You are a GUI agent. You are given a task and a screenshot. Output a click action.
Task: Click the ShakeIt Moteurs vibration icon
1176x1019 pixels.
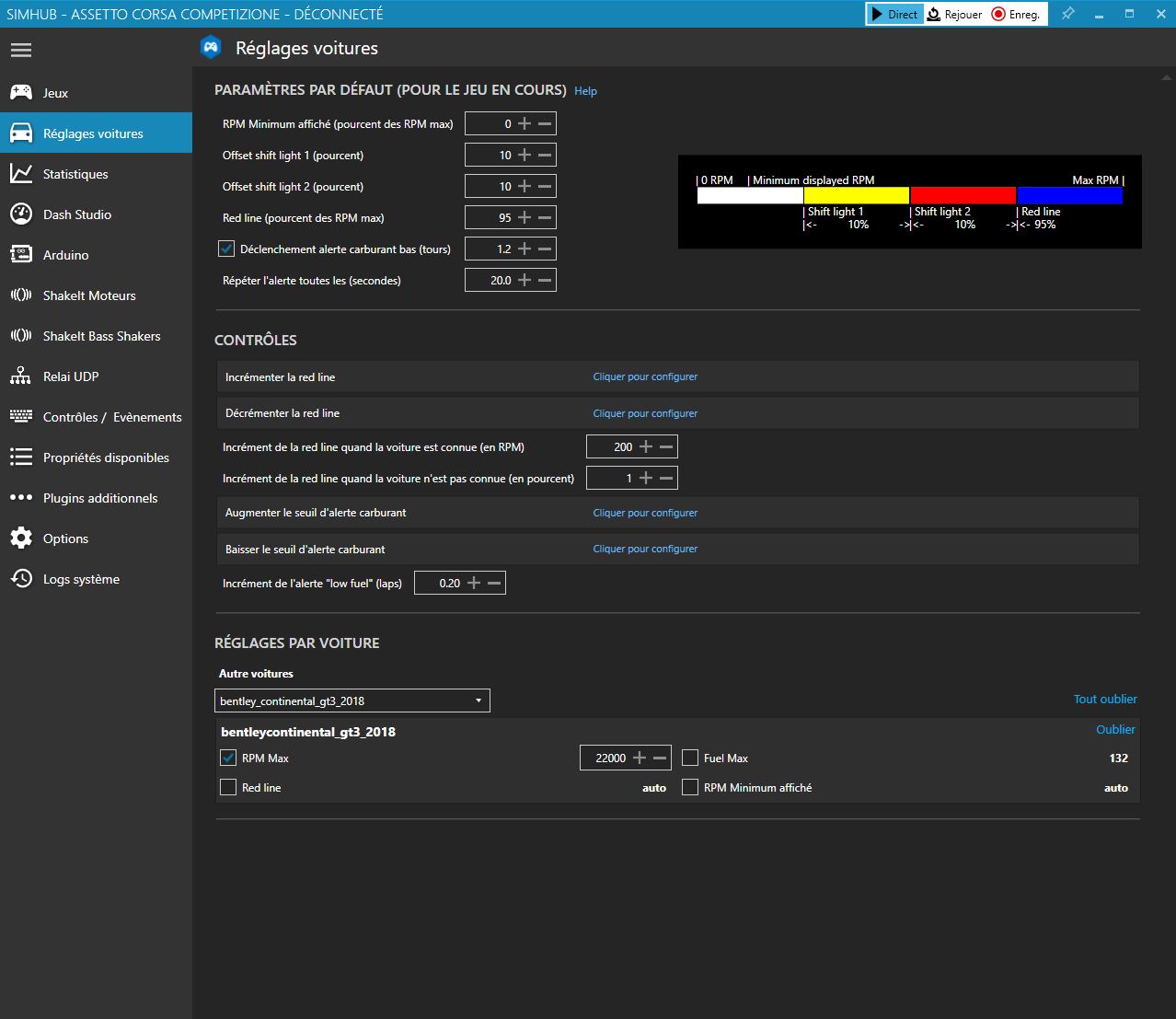pos(21,295)
